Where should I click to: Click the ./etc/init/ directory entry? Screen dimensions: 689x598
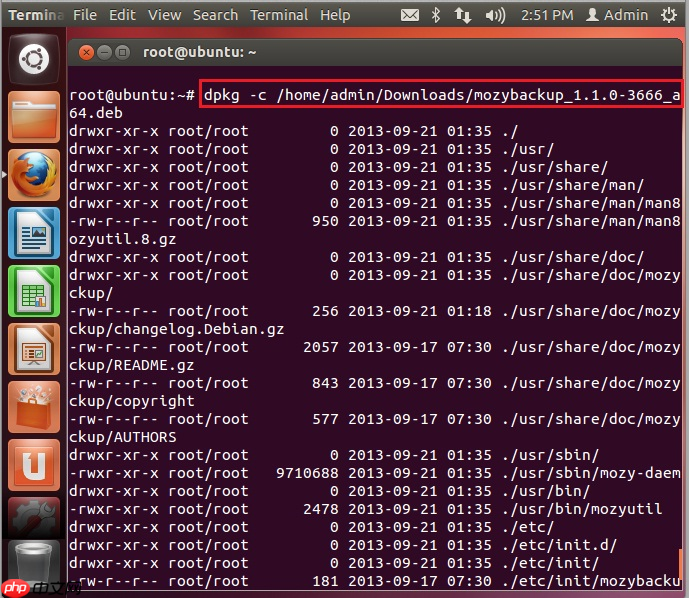(550, 563)
